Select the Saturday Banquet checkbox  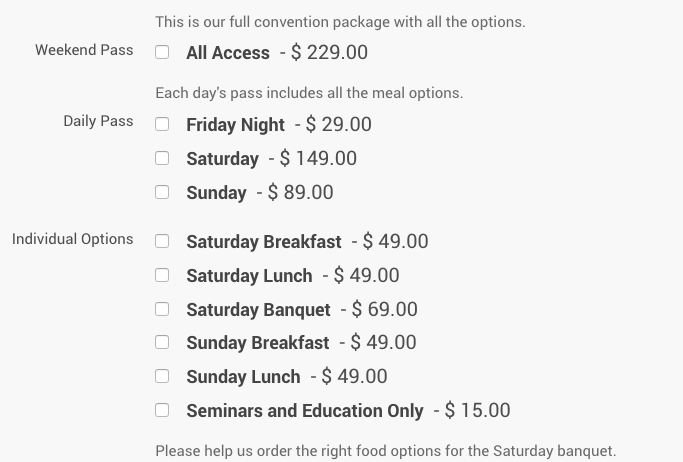point(162,309)
